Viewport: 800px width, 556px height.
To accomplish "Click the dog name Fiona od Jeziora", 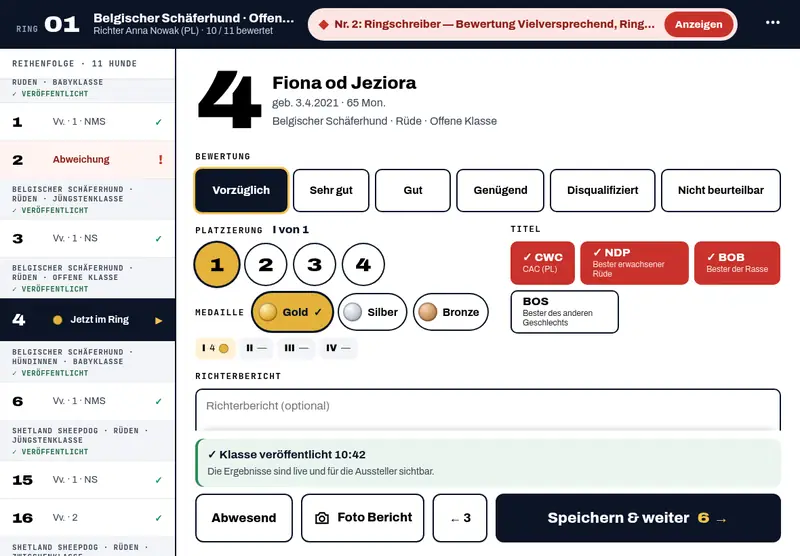I will [x=344, y=83].
